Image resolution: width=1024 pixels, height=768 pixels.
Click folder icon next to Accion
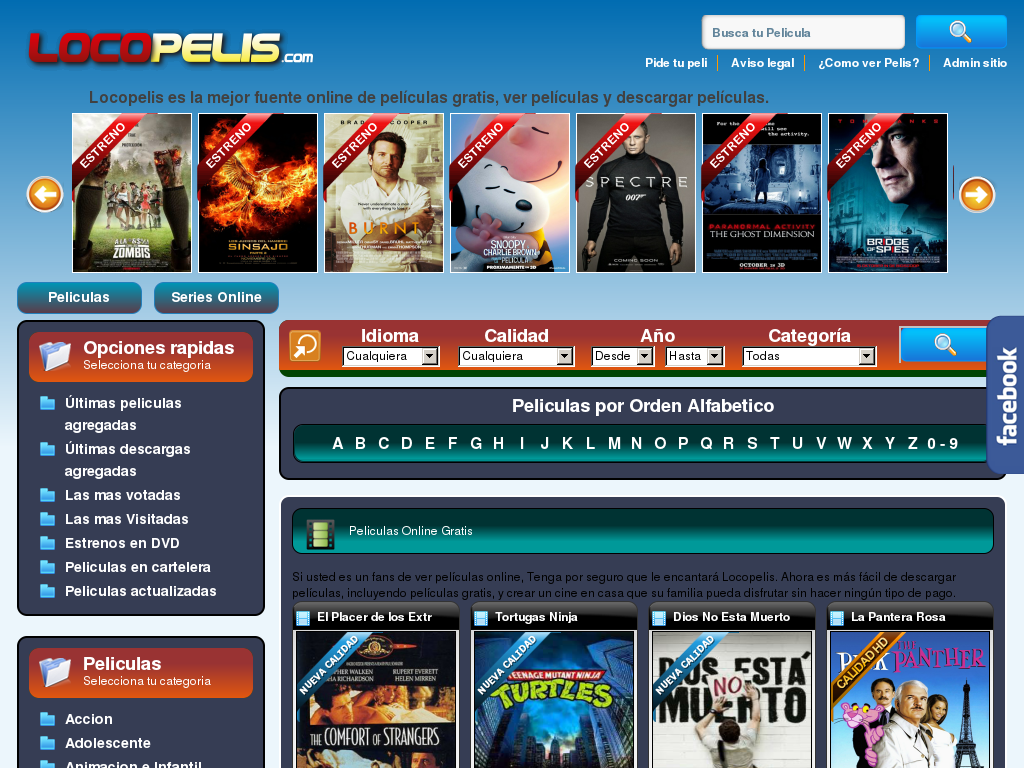point(48,719)
